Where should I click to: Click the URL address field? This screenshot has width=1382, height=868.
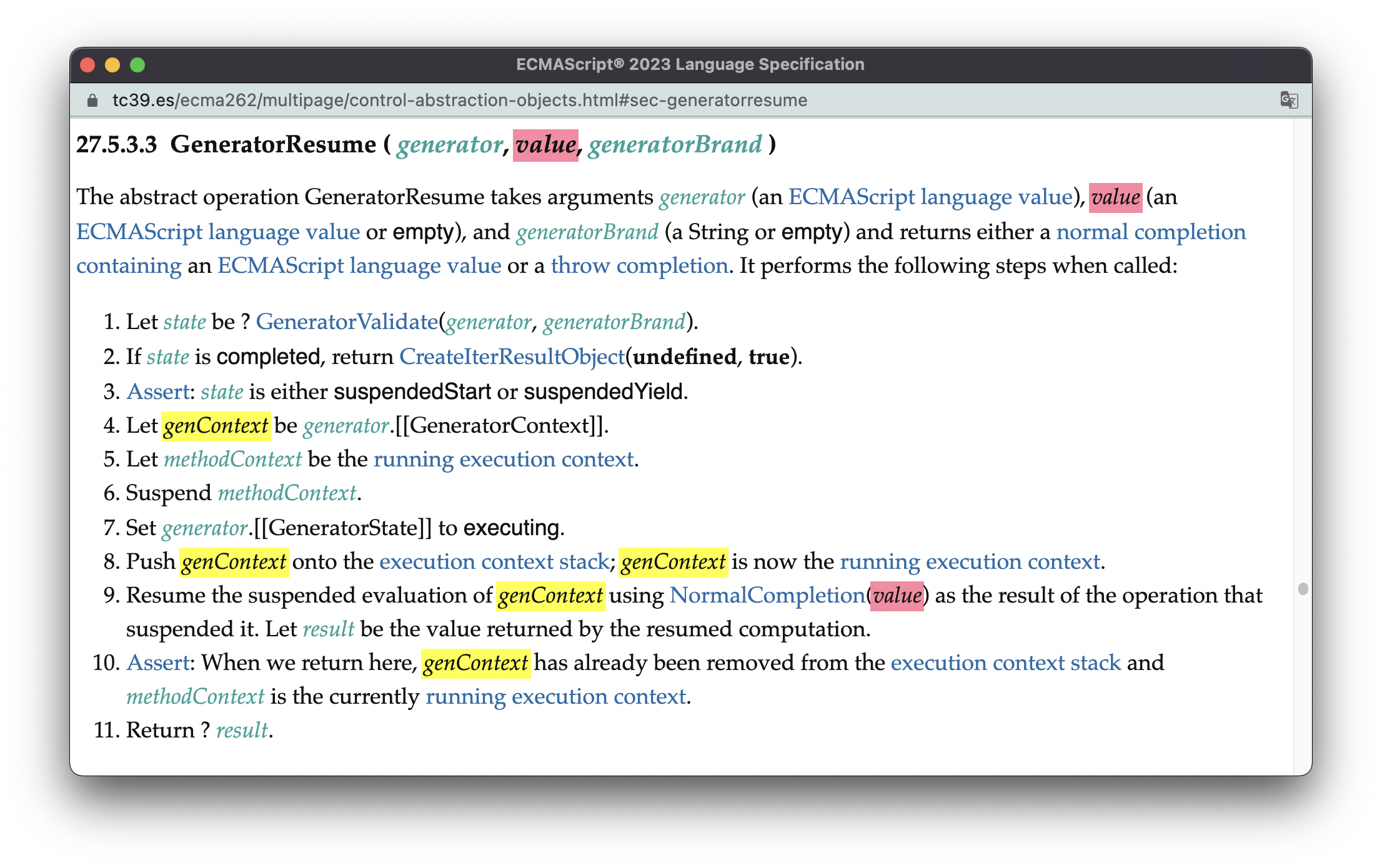(460, 100)
